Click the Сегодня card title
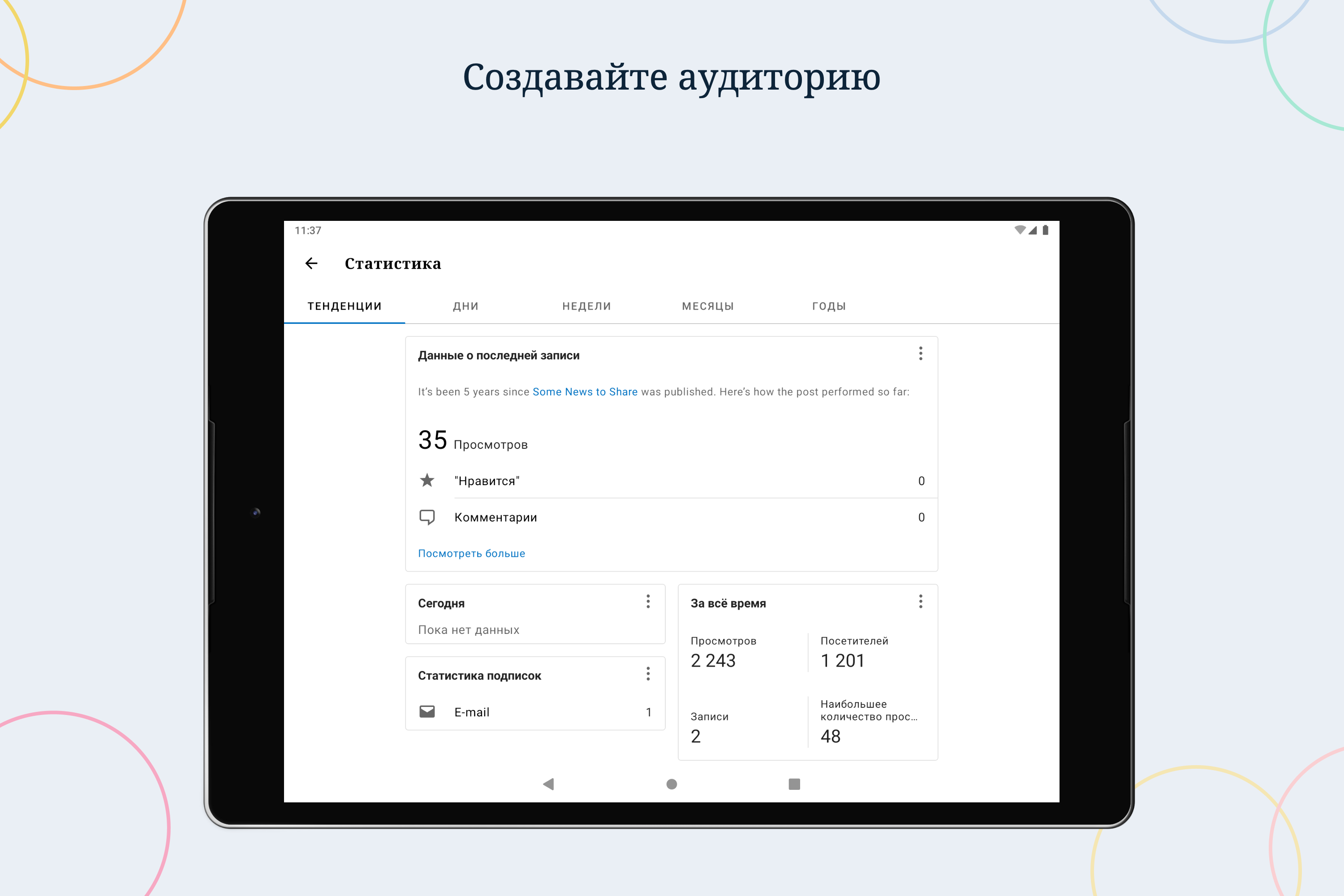The height and width of the screenshot is (896, 1344). tap(441, 603)
